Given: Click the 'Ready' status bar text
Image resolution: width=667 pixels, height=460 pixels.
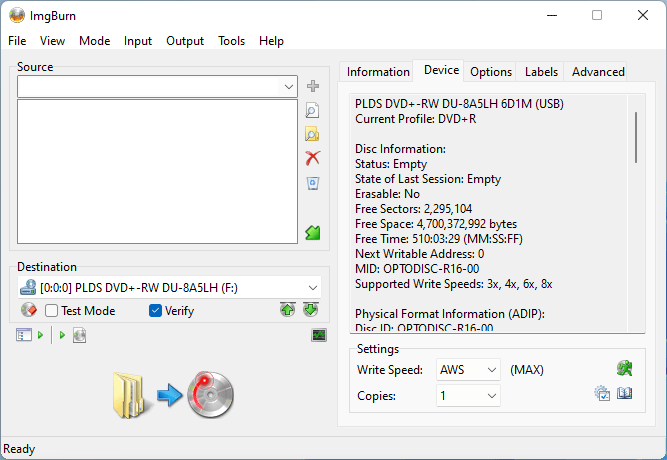Looking at the screenshot, I should point(19,449).
